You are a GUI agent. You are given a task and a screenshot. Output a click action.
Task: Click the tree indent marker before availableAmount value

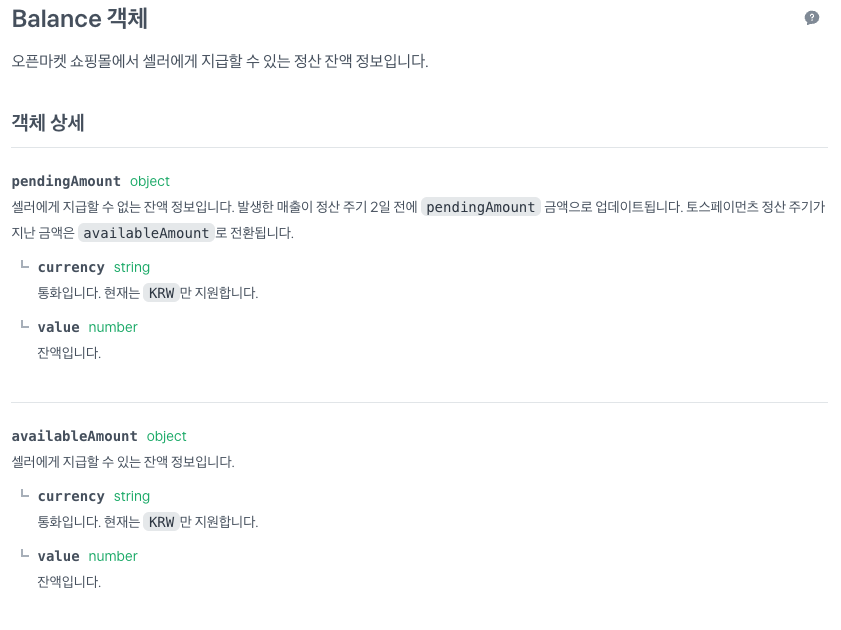click(25, 554)
